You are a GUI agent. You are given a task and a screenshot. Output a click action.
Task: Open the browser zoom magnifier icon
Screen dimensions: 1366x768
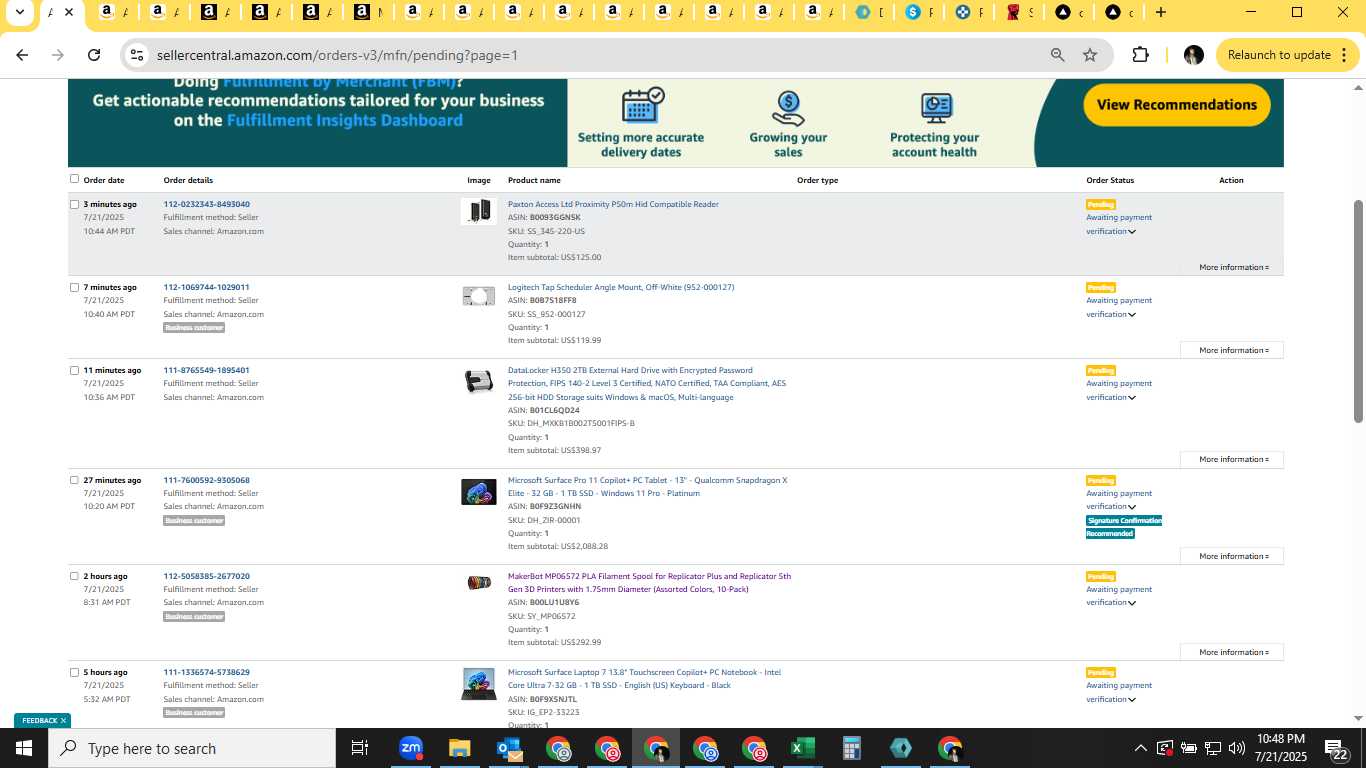[1057, 55]
